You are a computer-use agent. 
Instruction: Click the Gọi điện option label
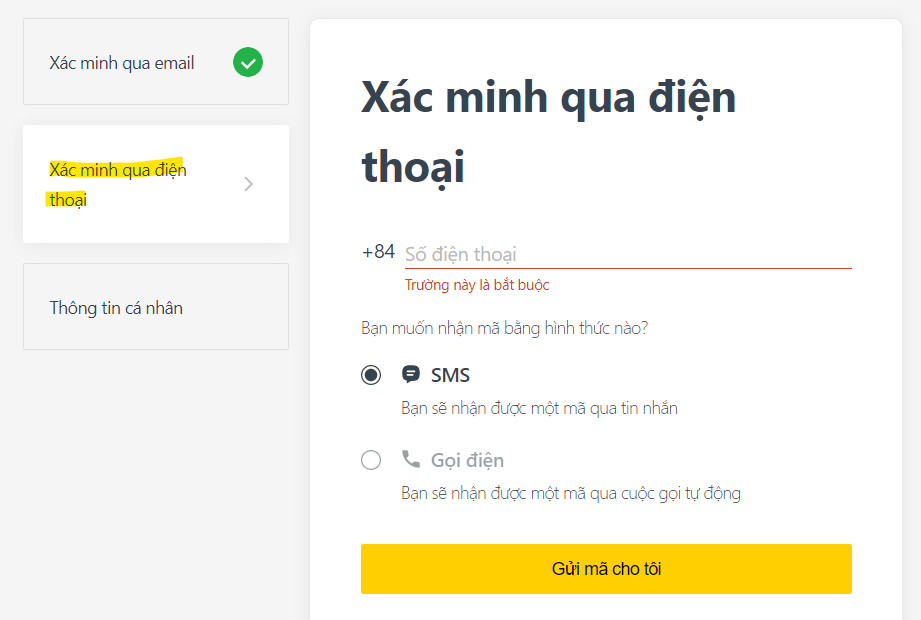467,460
